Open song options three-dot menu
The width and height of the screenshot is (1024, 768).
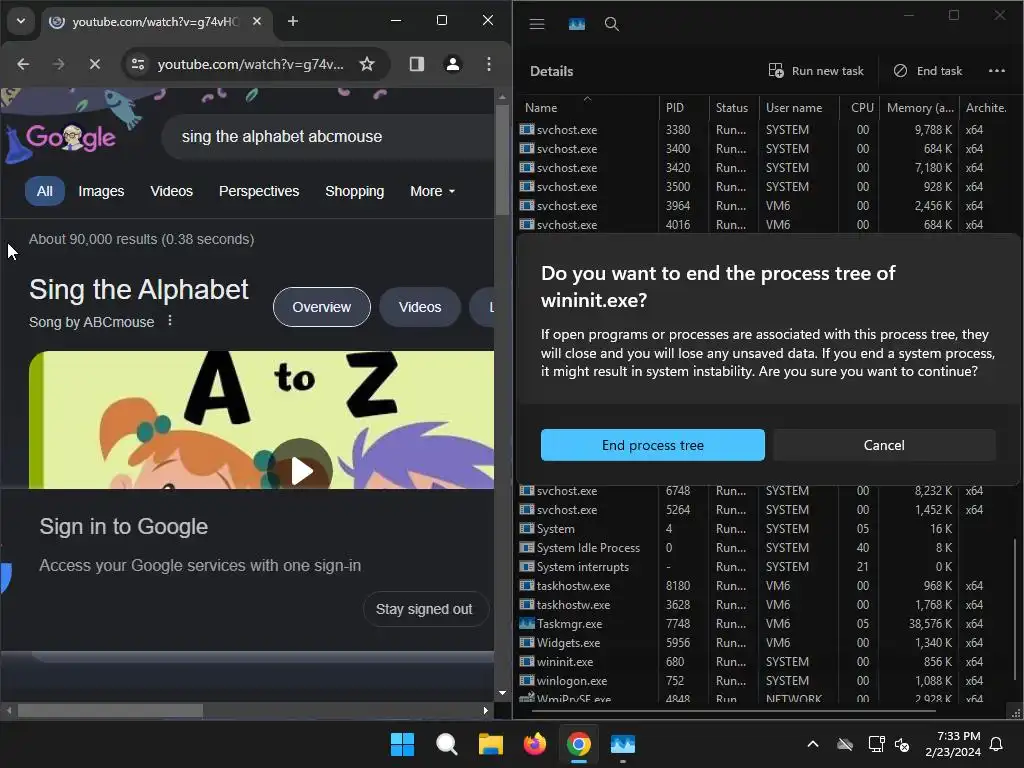pos(170,321)
